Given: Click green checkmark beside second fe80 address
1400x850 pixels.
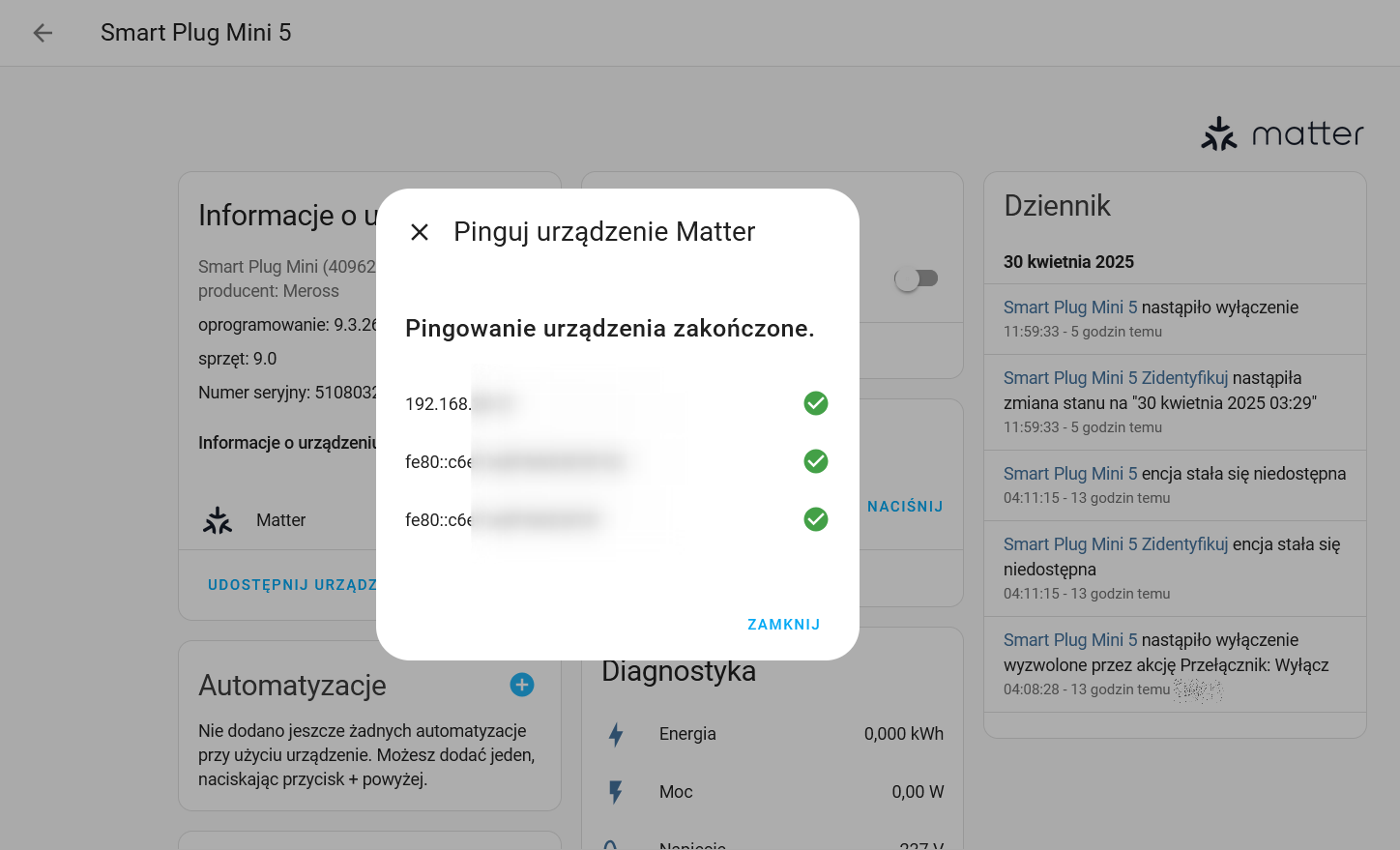Looking at the screenshot, I should pos(816,461).
